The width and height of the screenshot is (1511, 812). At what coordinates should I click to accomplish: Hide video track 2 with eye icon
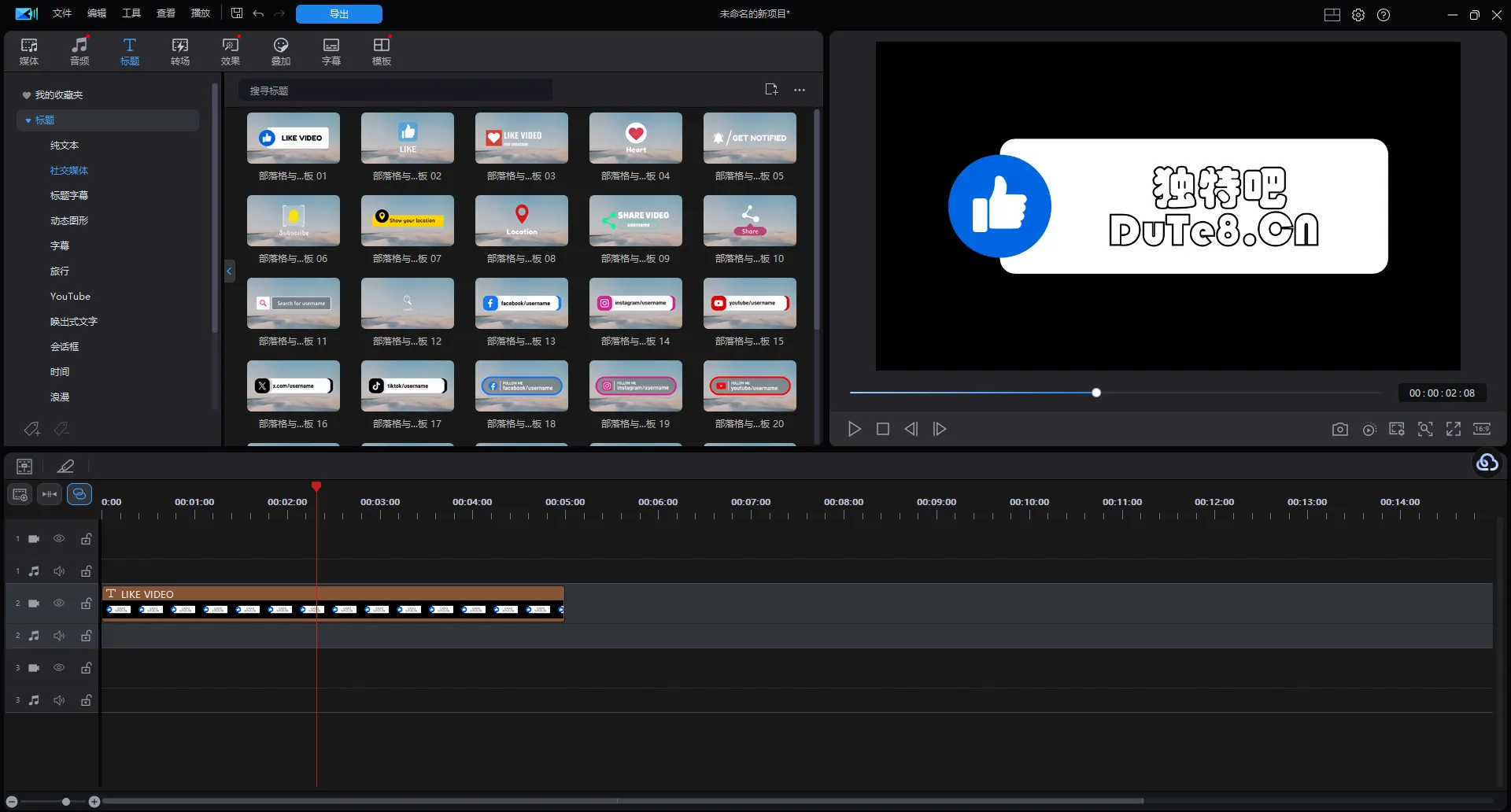[x=59, y=603]
